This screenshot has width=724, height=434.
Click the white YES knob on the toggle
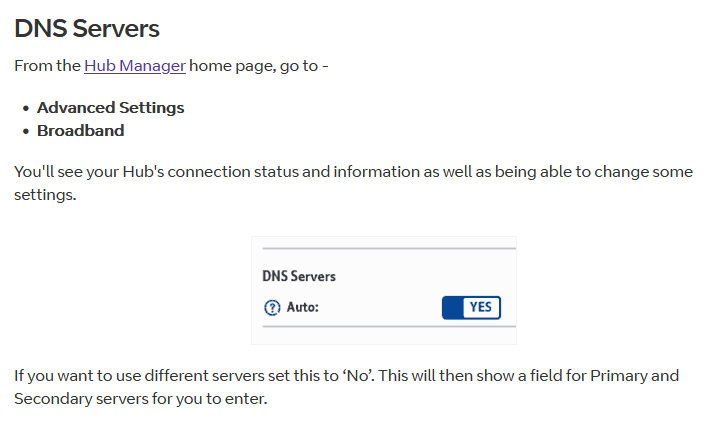(x=481, y=307)
